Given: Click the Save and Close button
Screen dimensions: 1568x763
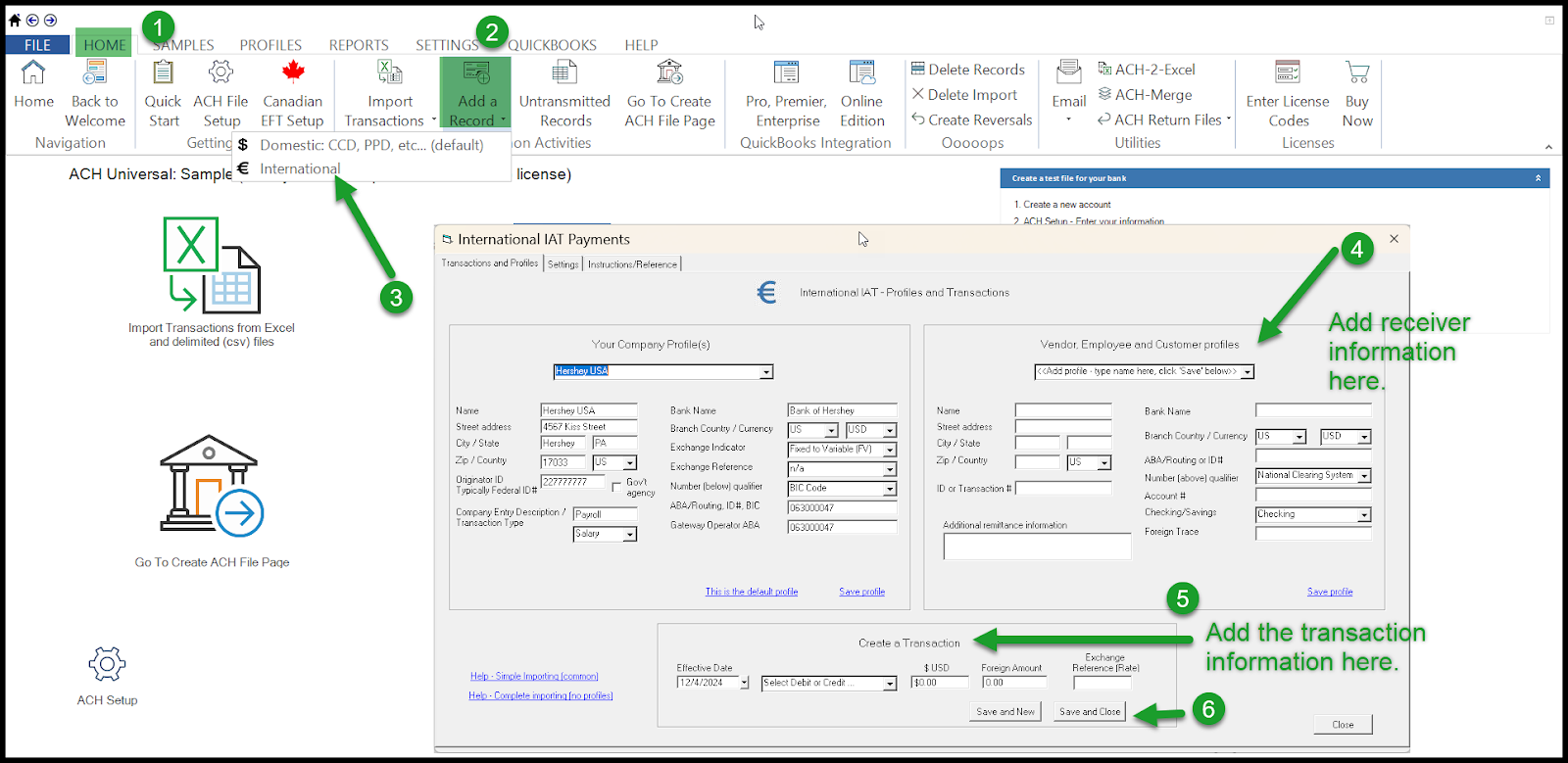Looking at the screenshot, I should pos(1090,712).
